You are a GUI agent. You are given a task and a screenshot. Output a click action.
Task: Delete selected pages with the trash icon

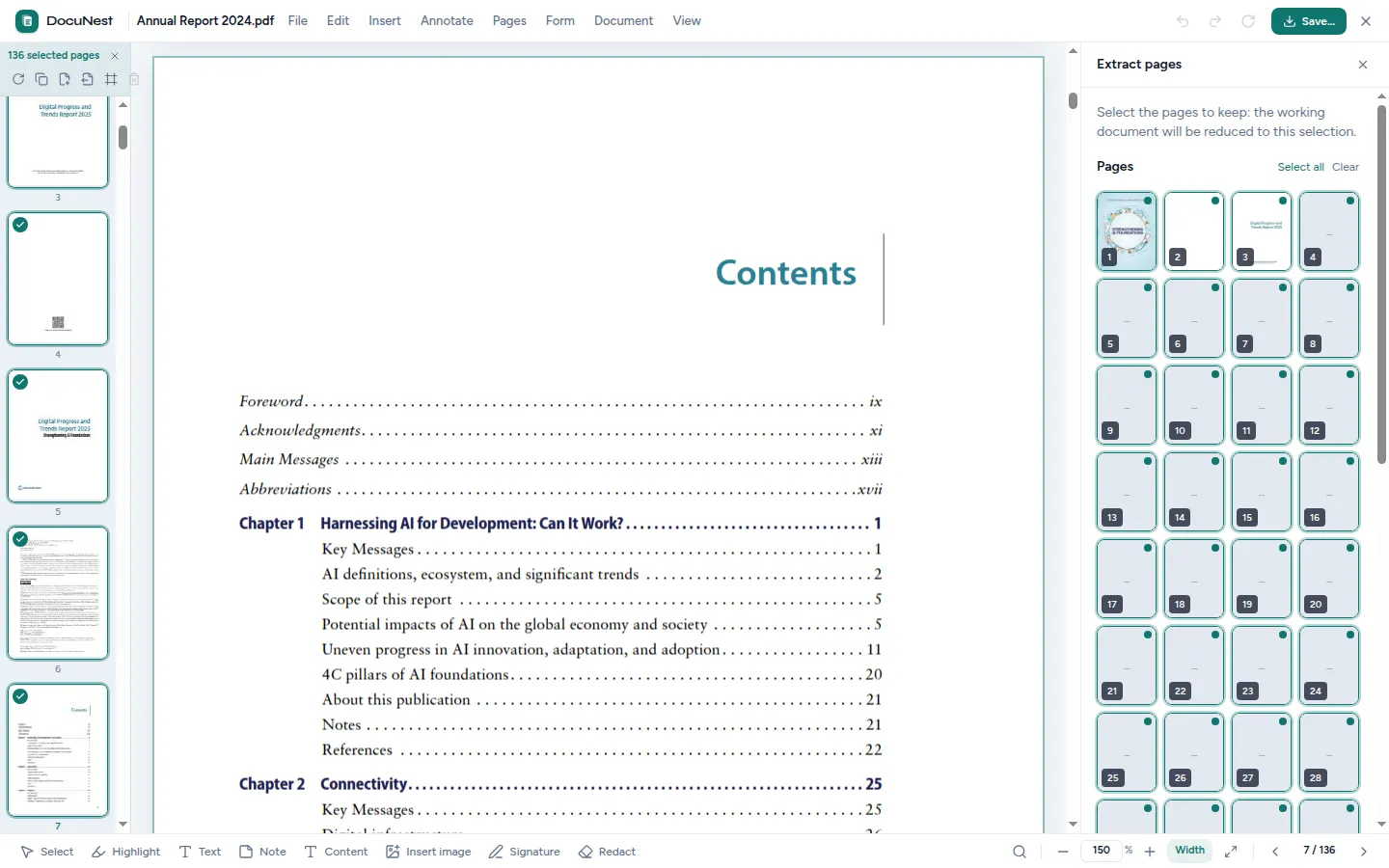tap(134, 79)
